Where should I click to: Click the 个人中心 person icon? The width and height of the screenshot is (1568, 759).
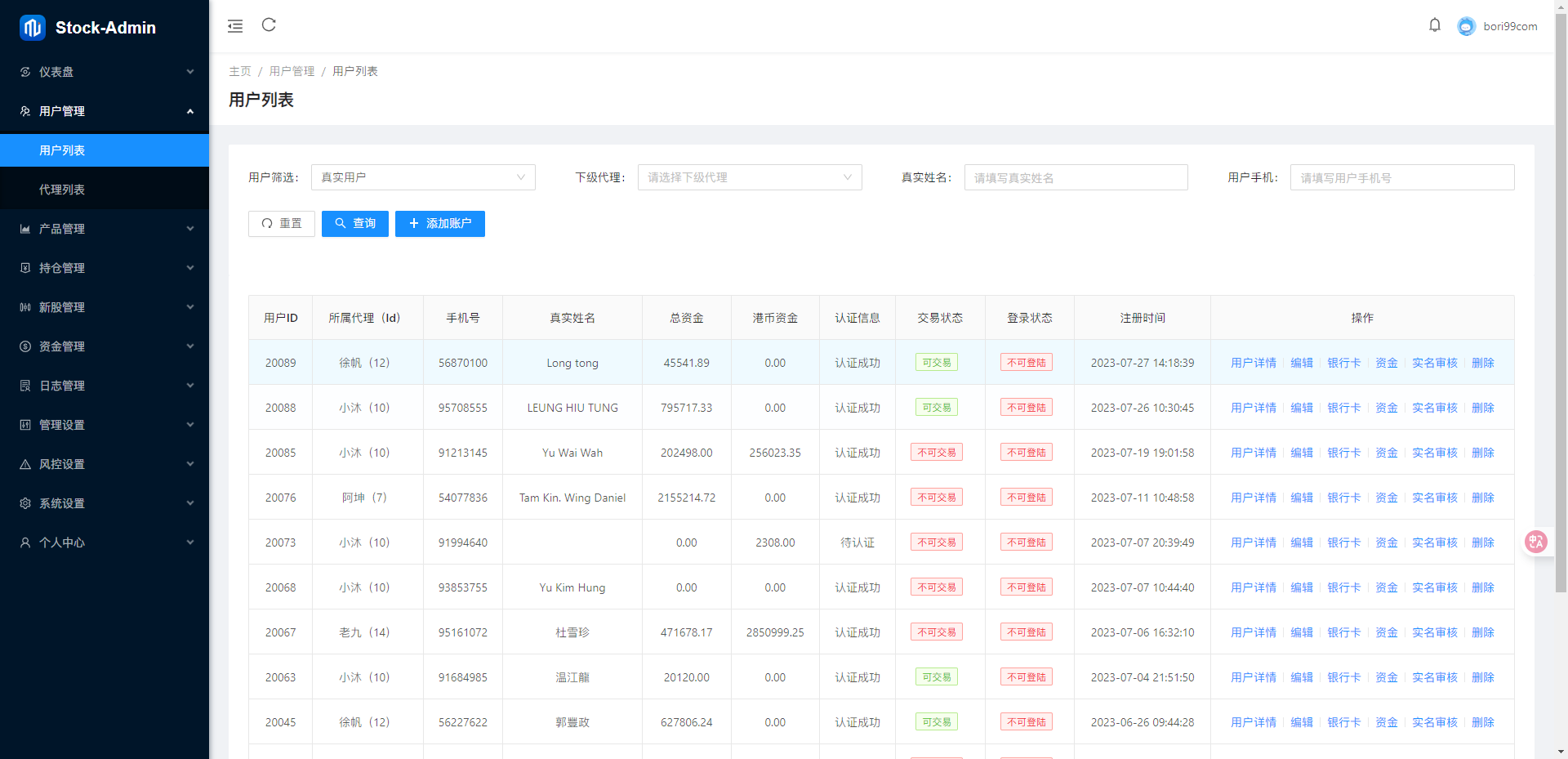25,542
